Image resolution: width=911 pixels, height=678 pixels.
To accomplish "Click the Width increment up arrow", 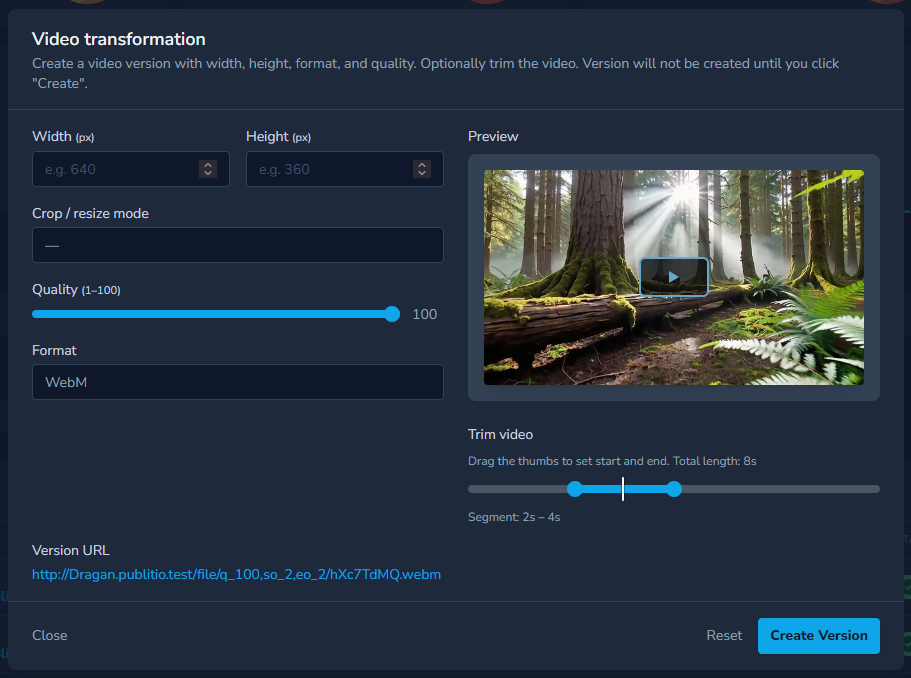I will [208, 164].
